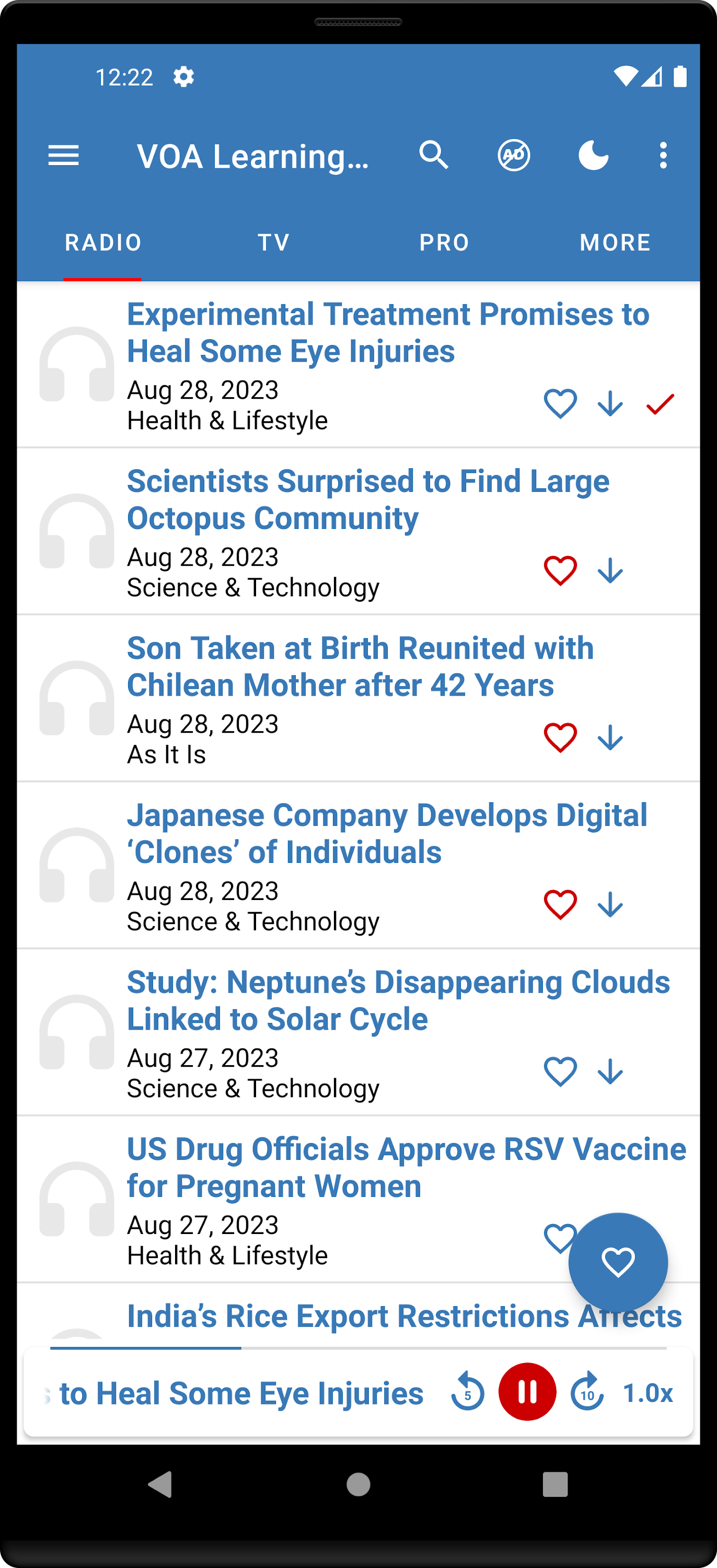Download the Chilean Mother article audio
The image size is (717, 1568).
coord(610,737)
